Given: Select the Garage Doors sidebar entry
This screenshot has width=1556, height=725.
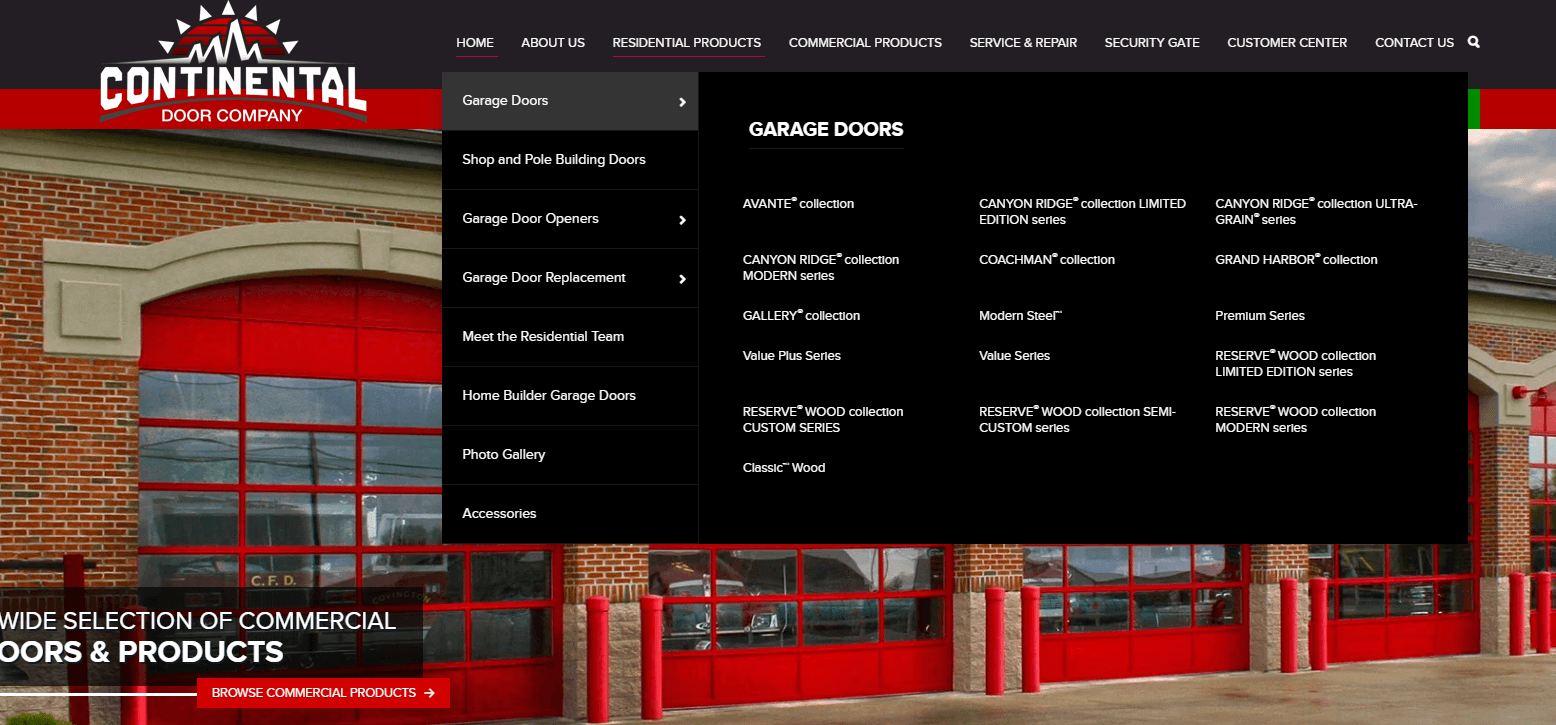Looking at the screenshot, I should [570, 101].
